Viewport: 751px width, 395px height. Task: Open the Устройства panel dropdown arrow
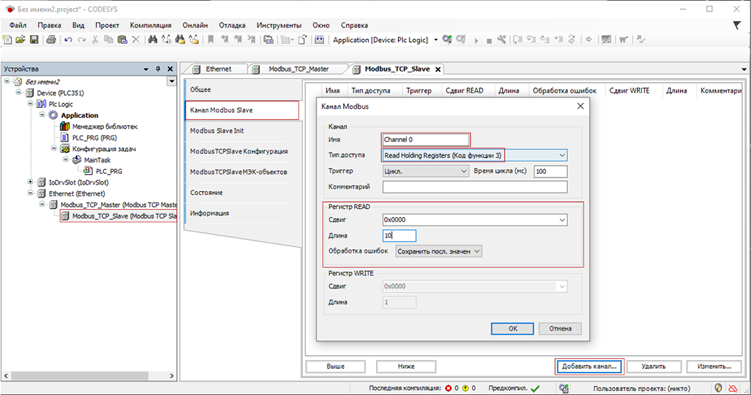pyautogui.click(x=146, y=69)
